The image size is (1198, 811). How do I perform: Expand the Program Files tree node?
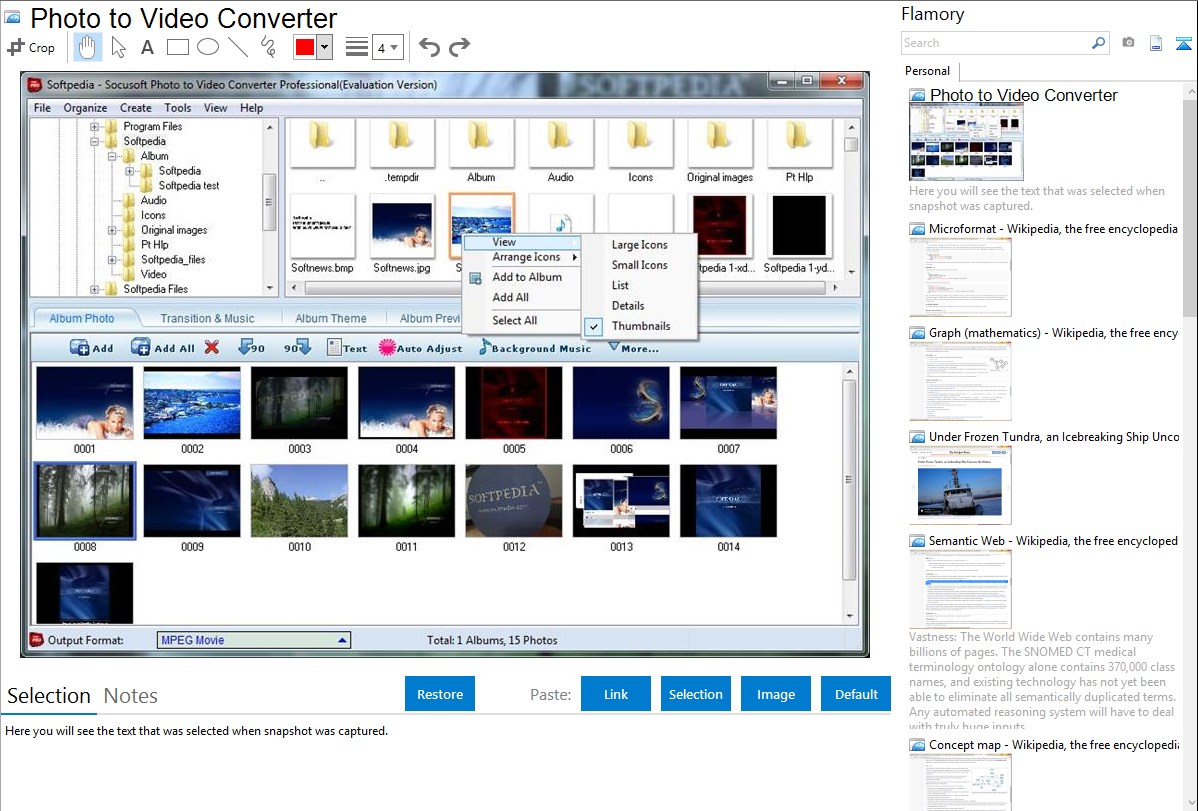(x=95, y=127)
